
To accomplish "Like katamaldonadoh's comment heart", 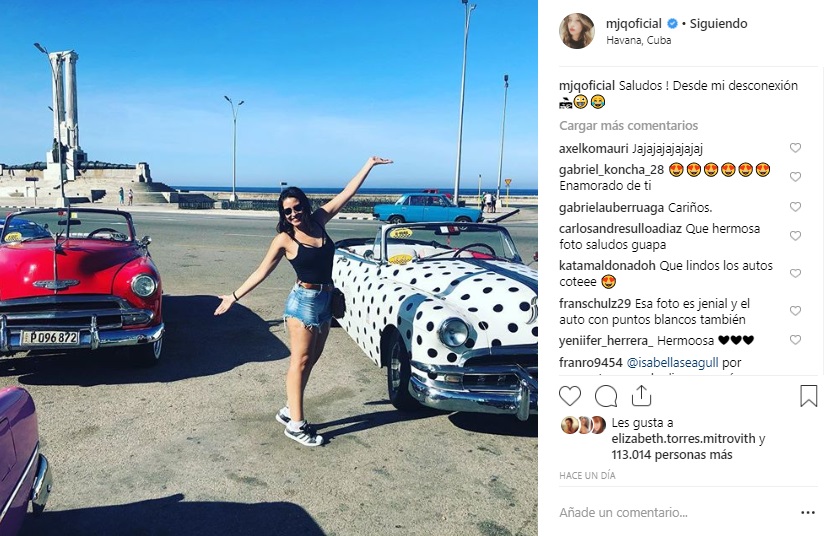I will coord(795,273).
